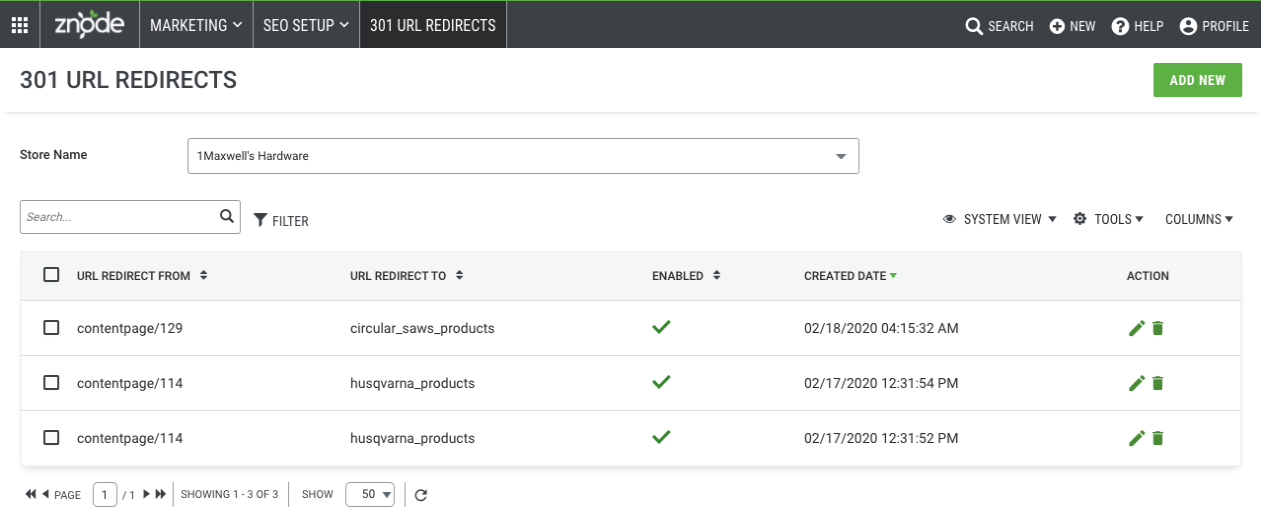This screenshot has width=1261, height=522.
Task: Click the refresh icon in the pagination bar
Action: click(x=421, y=495)
